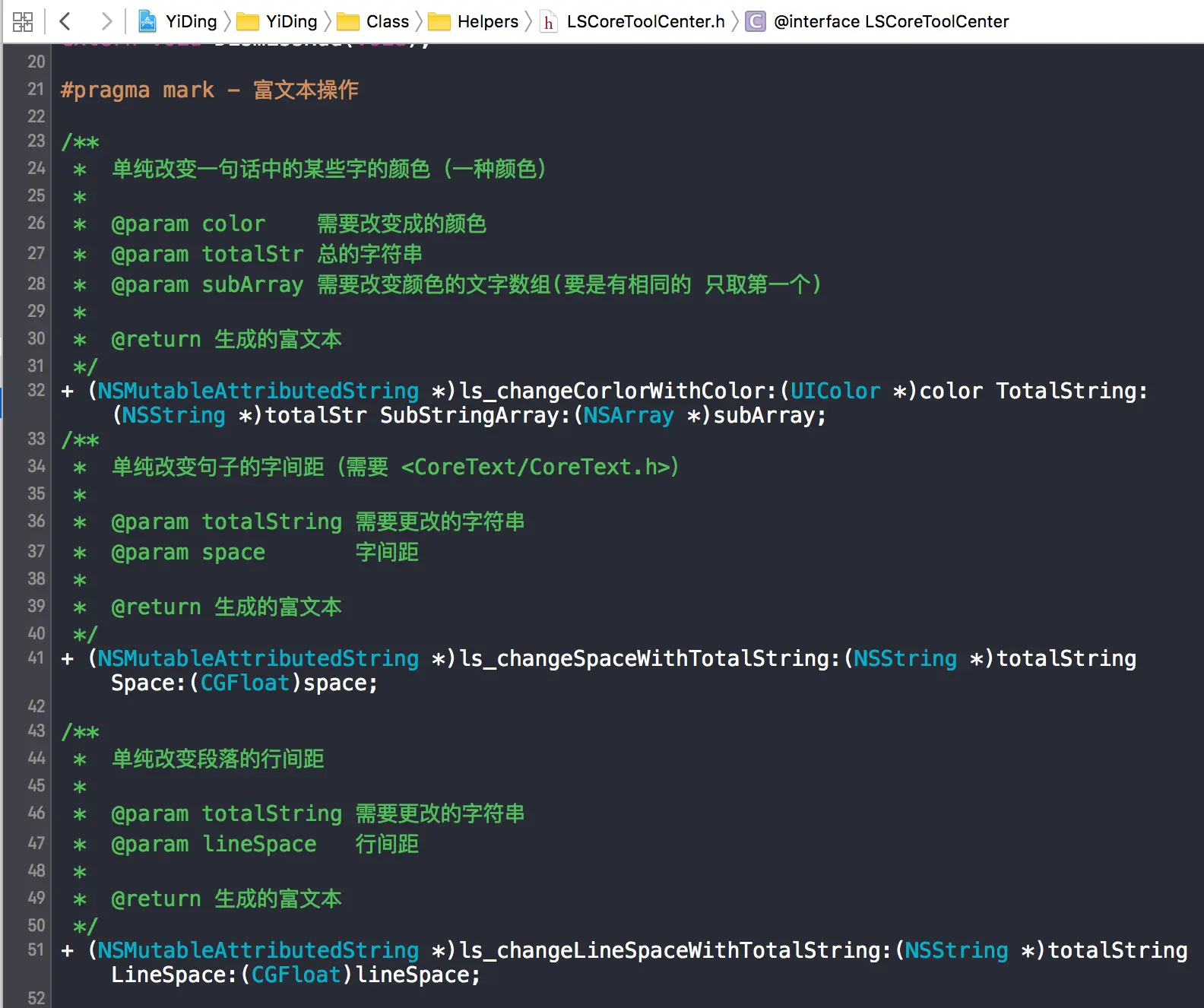Click 'CGFloat' before the 'space;' parameter

(x=245, y=683)
